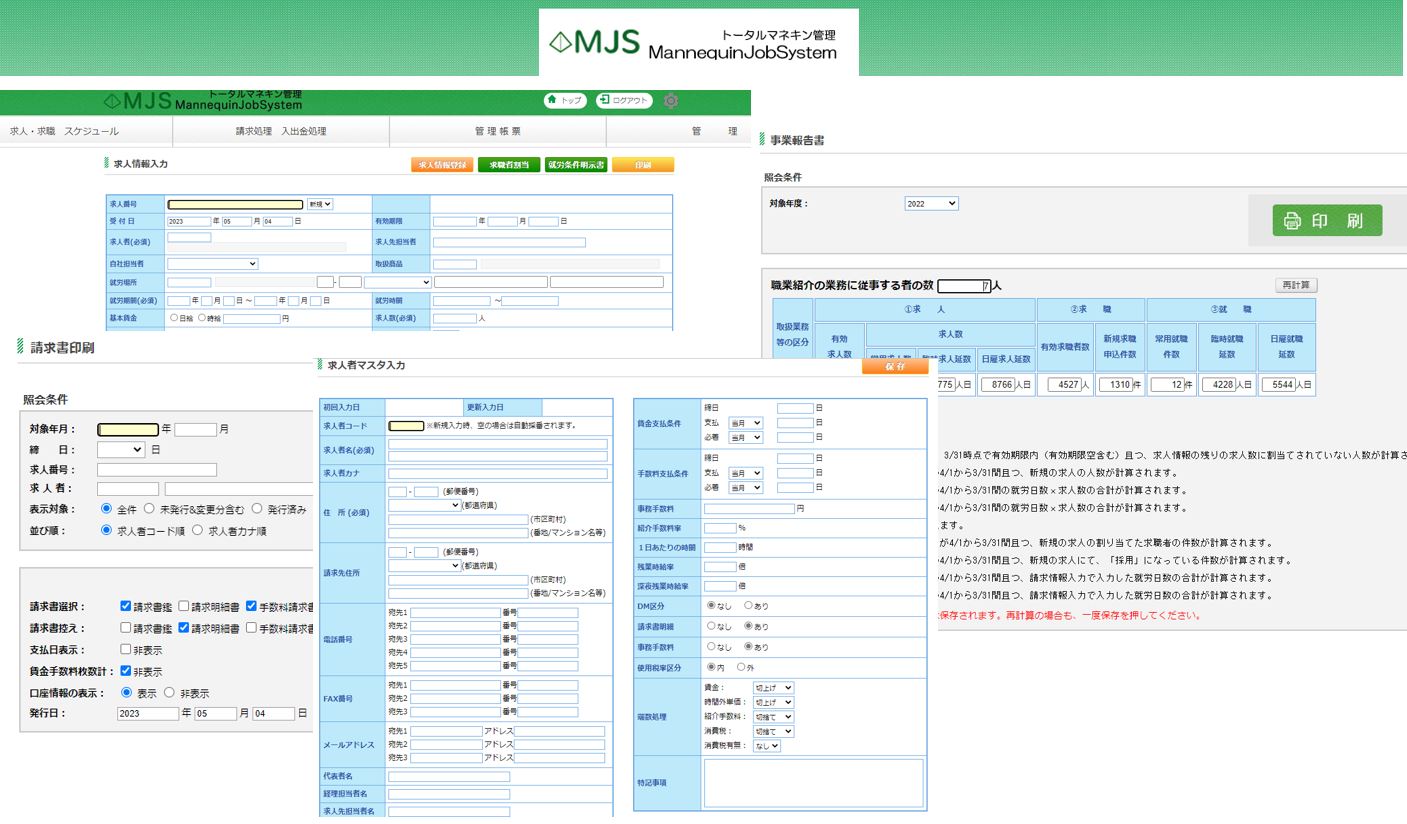1407x824 pixels.
Task: Select the 時給 radio button
Action: [x=201, y=318]
